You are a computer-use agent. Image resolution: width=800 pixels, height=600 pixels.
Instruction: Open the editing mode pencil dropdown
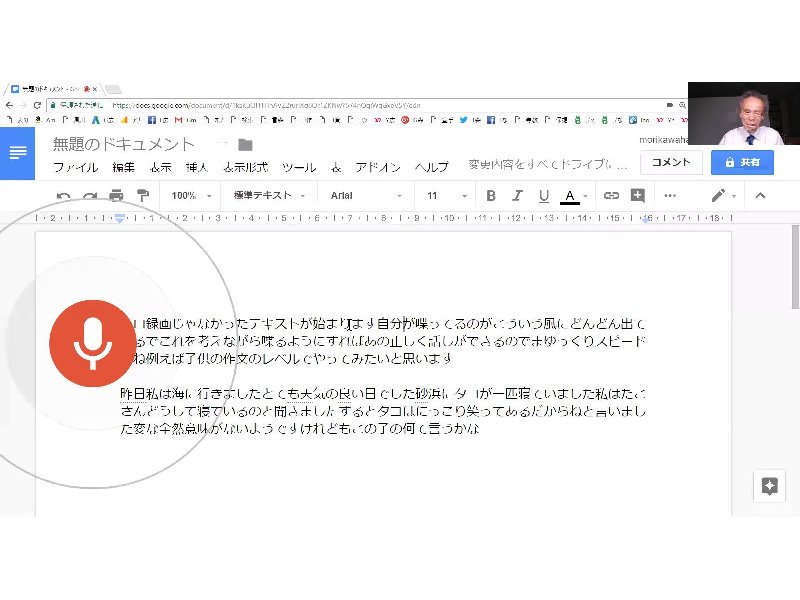723,196
